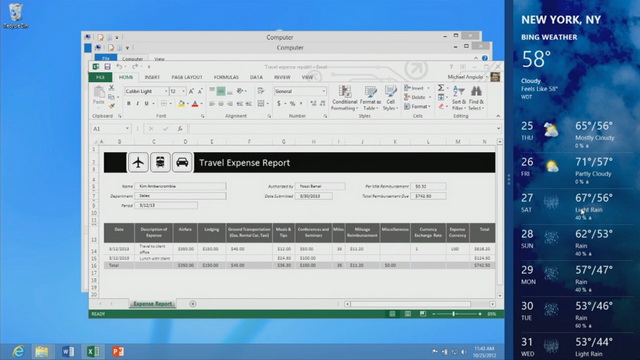
Task: Open Excel Help question mark
Action: pos(451,67)
